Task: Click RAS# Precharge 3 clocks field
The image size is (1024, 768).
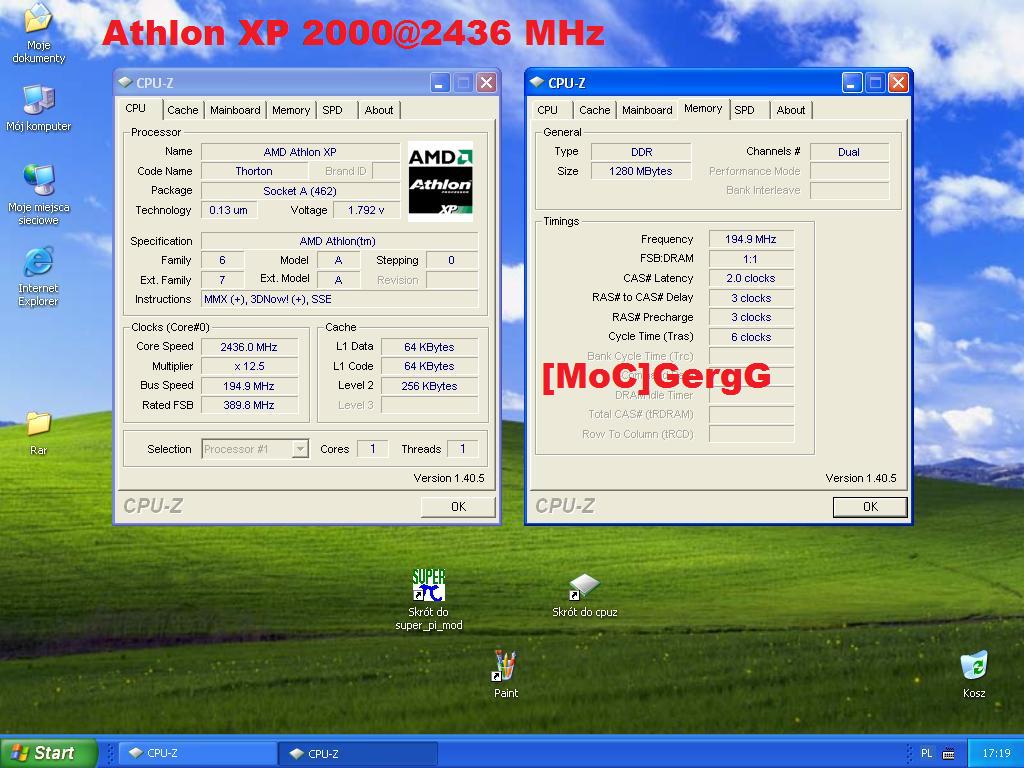Action: pyautogui.click(x=751, y=317)
